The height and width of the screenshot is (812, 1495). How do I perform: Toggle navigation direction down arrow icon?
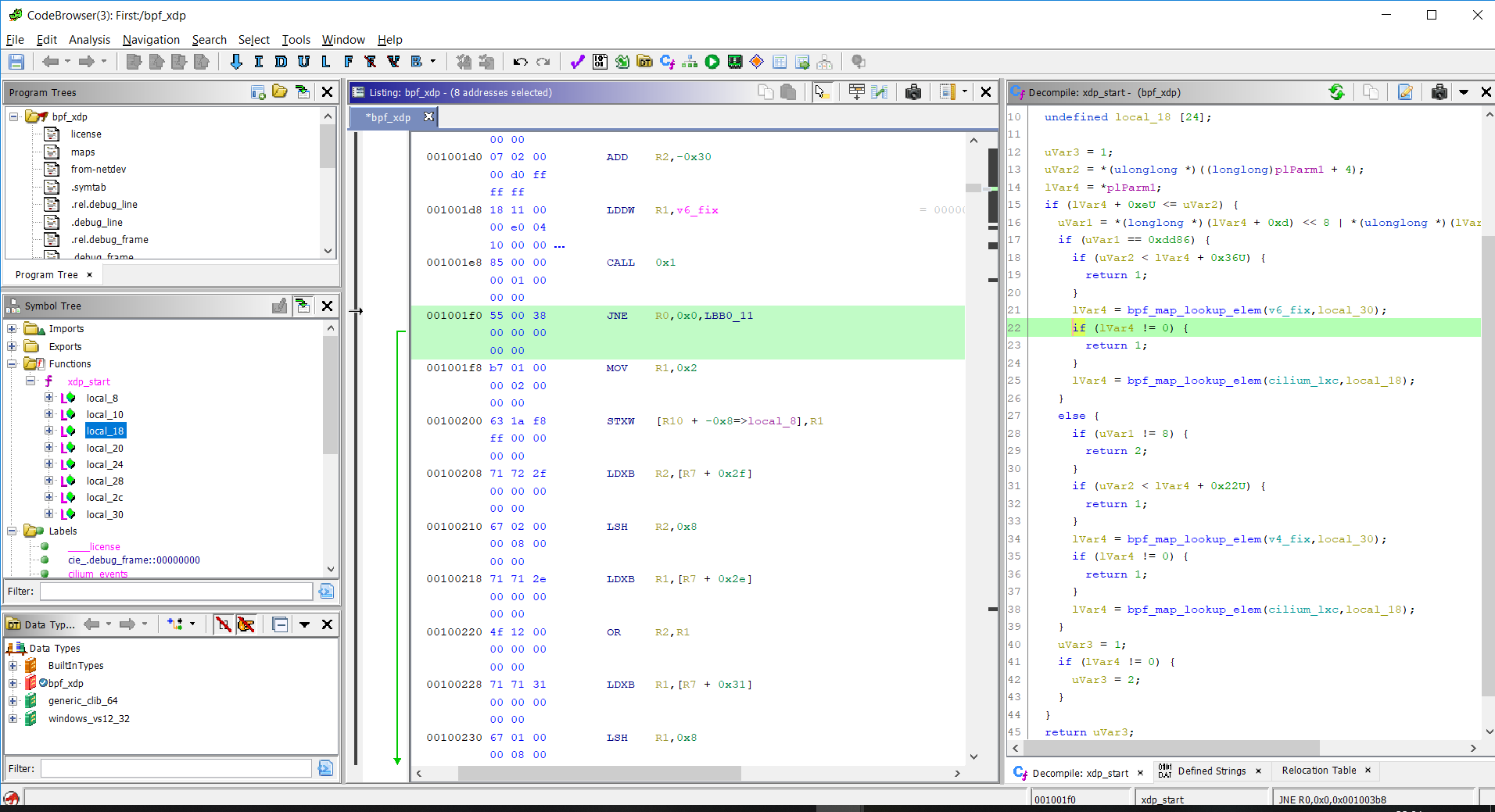pos(236,62)
